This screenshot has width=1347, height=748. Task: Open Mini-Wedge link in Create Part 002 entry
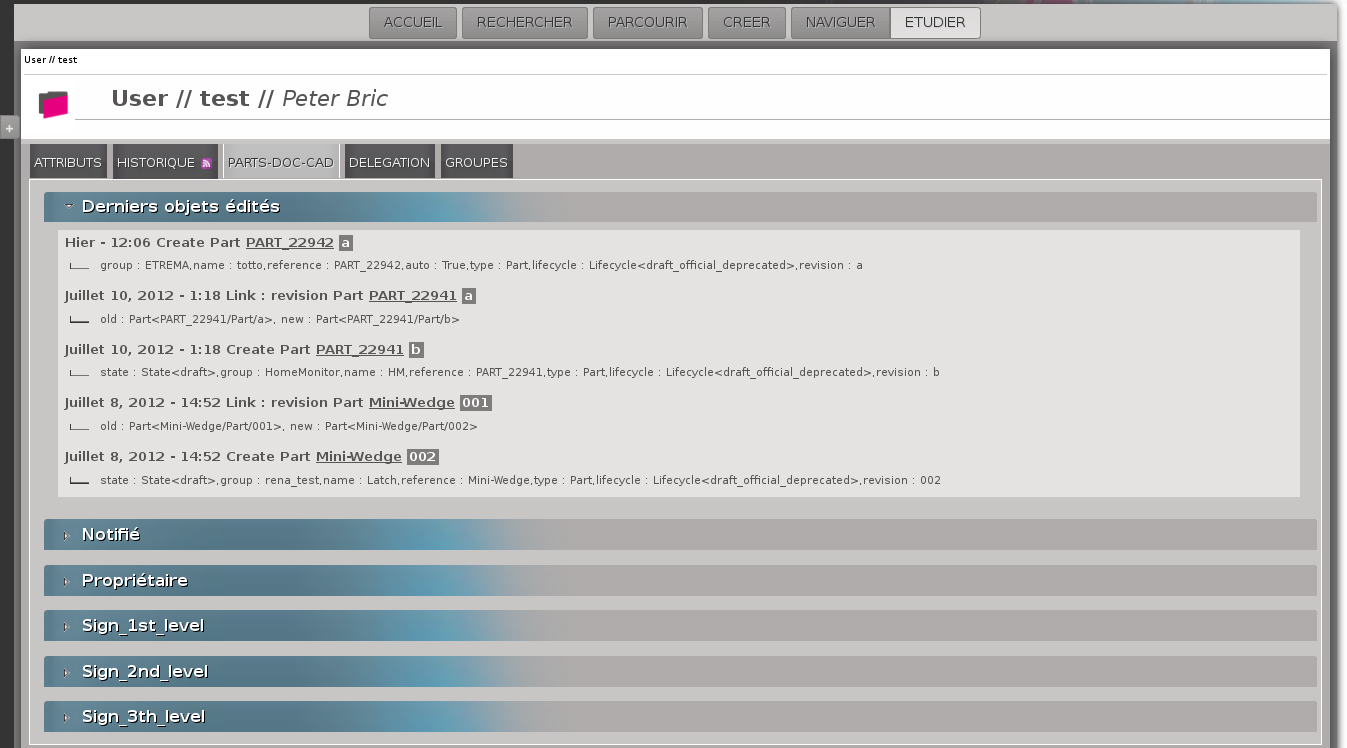point(359,457)
